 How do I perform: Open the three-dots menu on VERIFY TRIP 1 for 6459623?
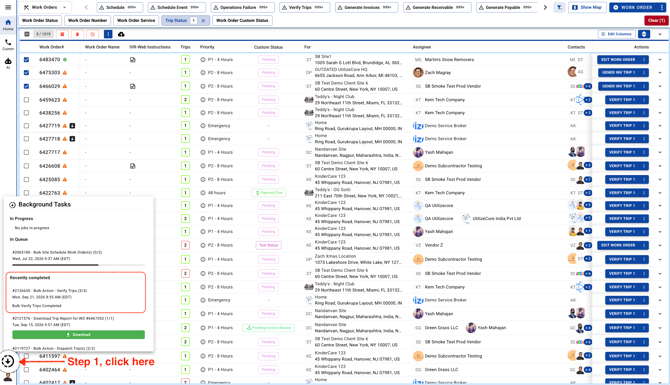coord(644,100)
